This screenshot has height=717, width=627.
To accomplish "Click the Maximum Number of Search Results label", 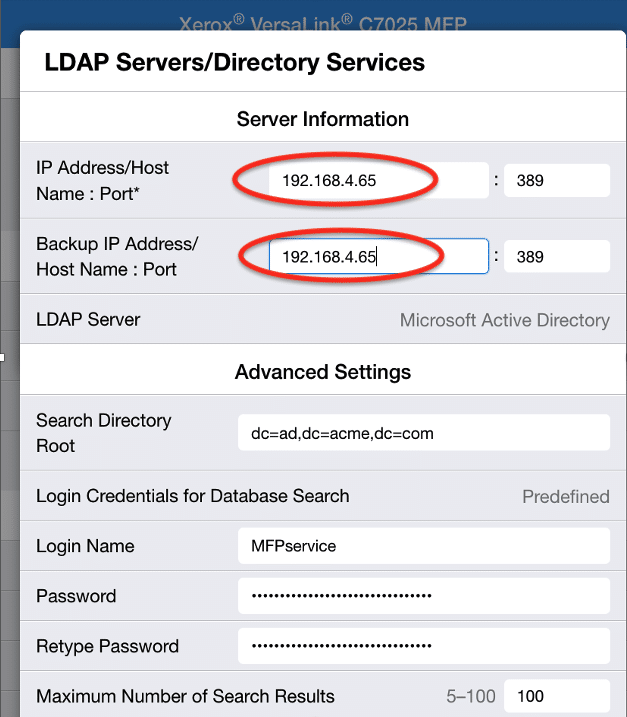I will tap(185, 696).
